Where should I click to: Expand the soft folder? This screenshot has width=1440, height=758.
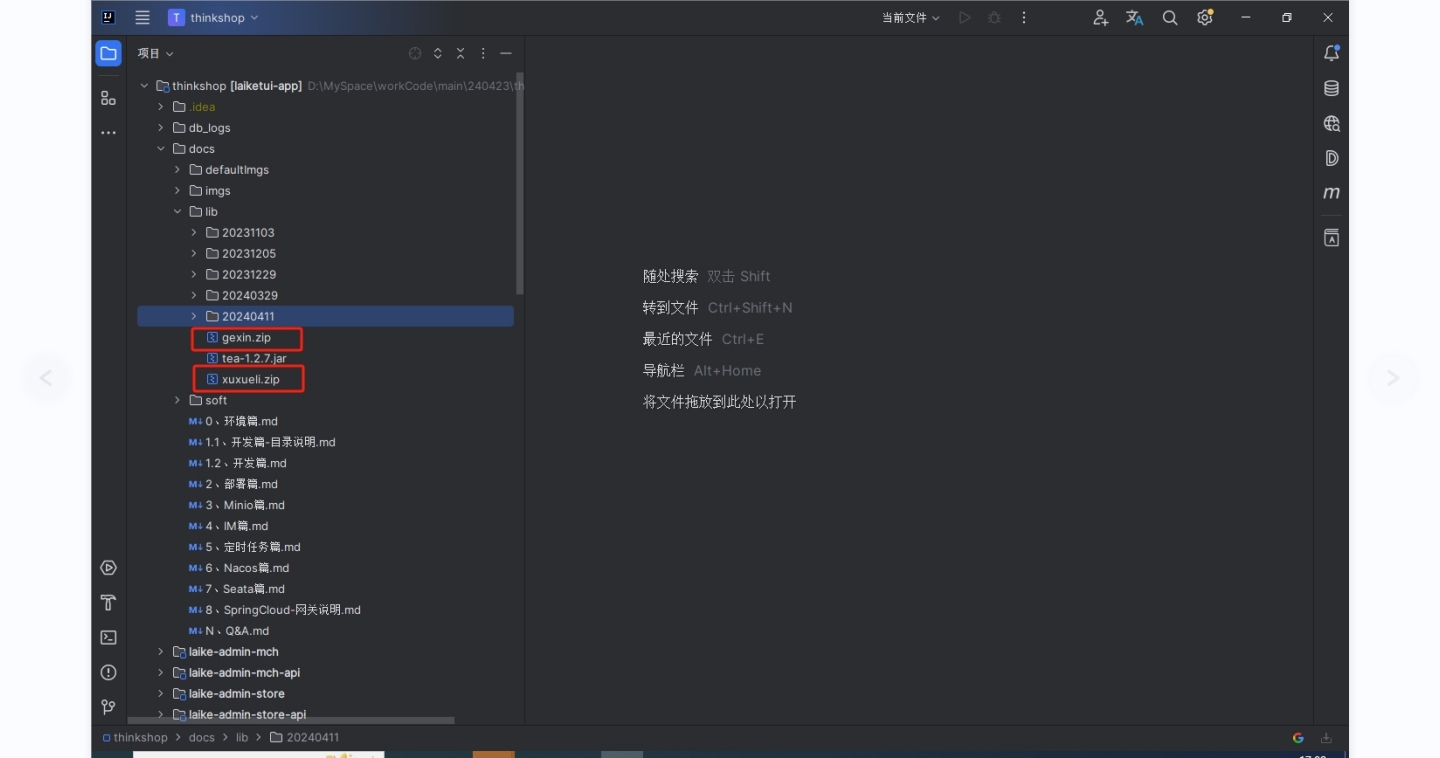[178, 400]
